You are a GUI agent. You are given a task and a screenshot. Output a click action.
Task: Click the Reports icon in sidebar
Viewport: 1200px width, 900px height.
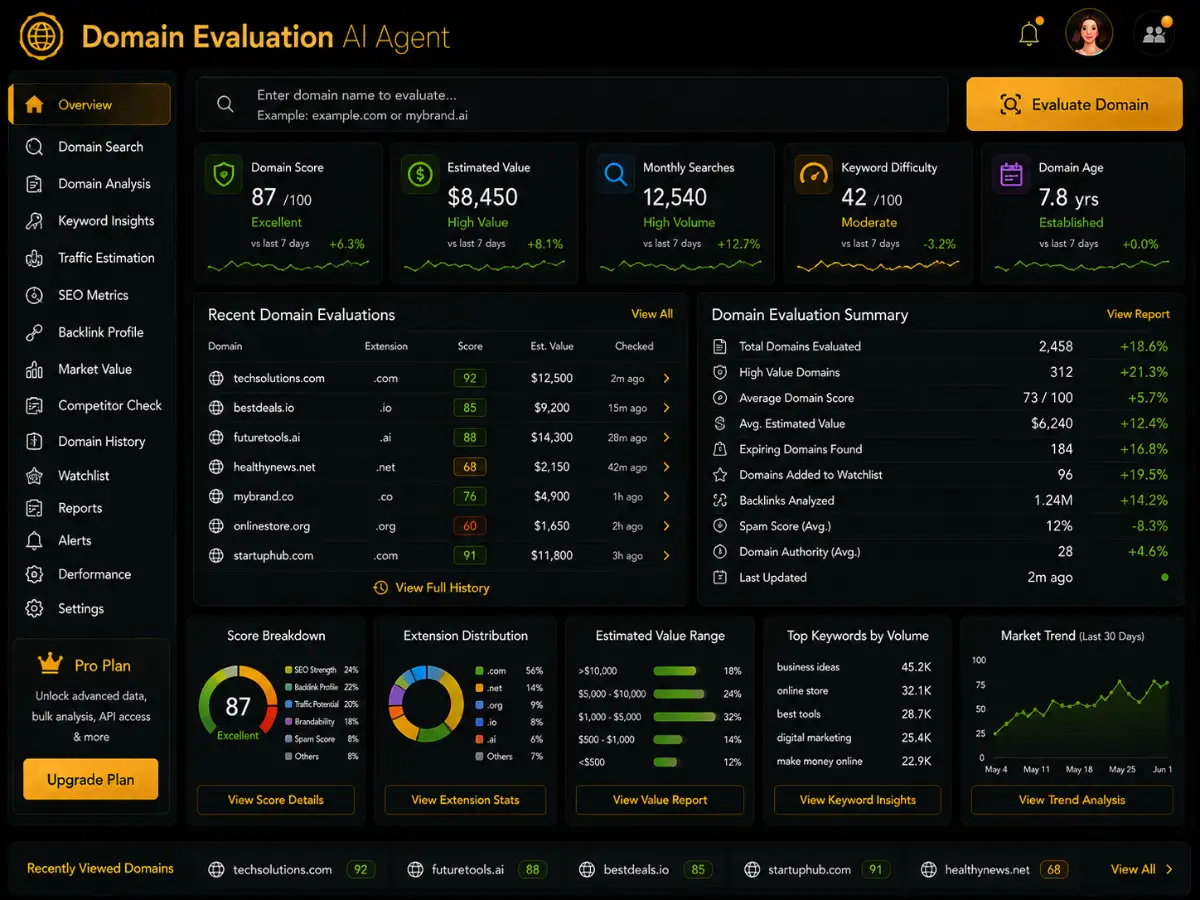[34, 508]
